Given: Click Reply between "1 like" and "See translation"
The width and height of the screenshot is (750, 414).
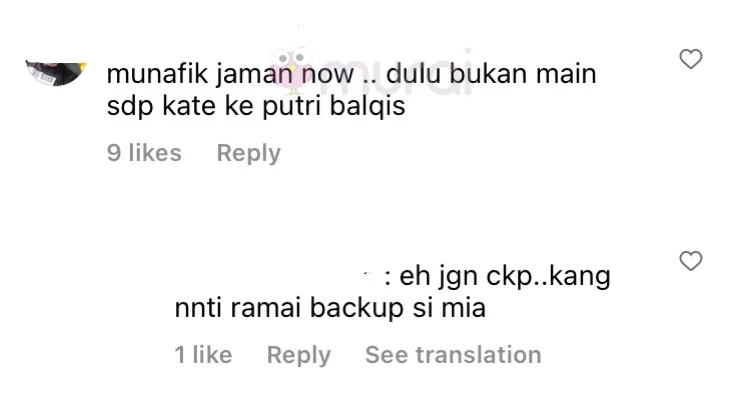Looking at the screenshot, I should point(299,355).
